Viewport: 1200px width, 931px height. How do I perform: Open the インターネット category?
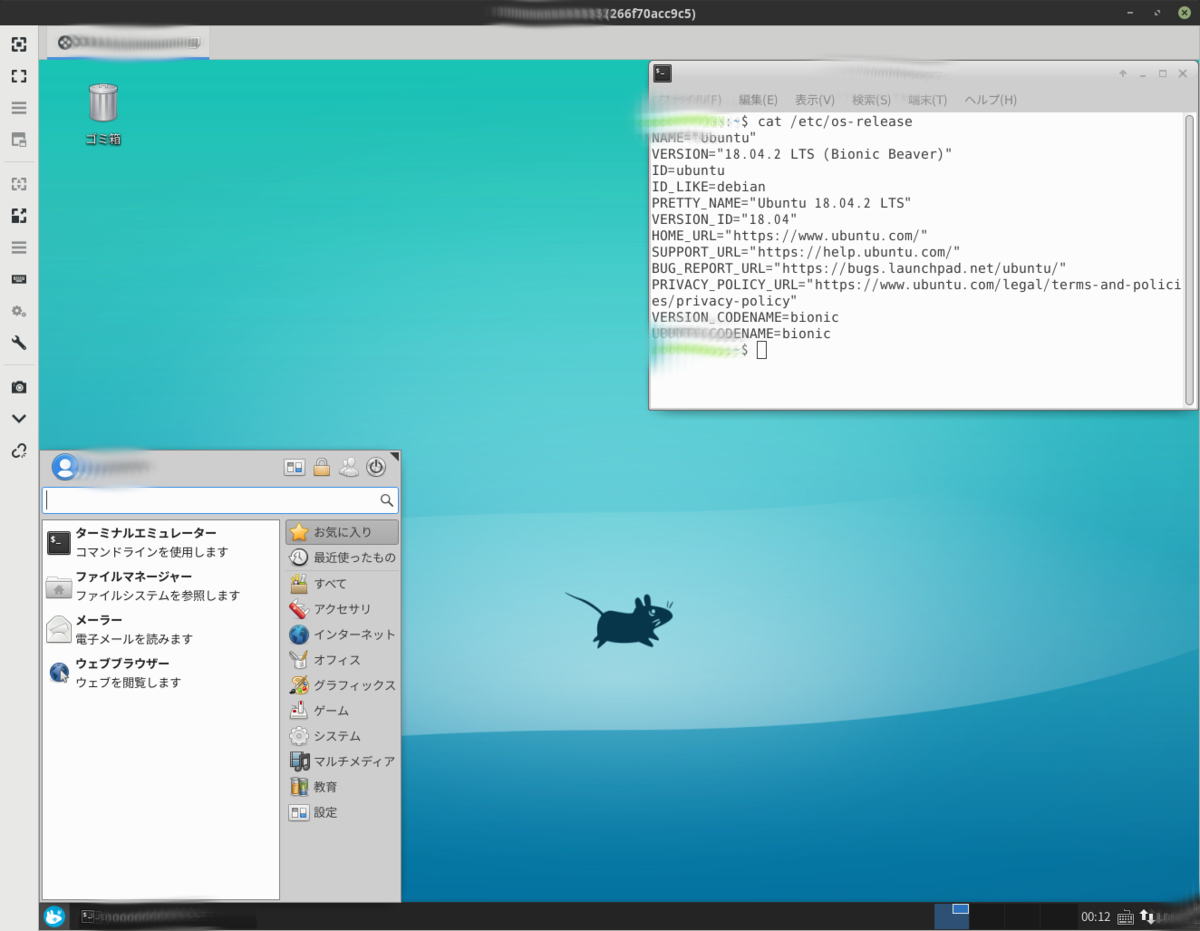click(342, 635)
